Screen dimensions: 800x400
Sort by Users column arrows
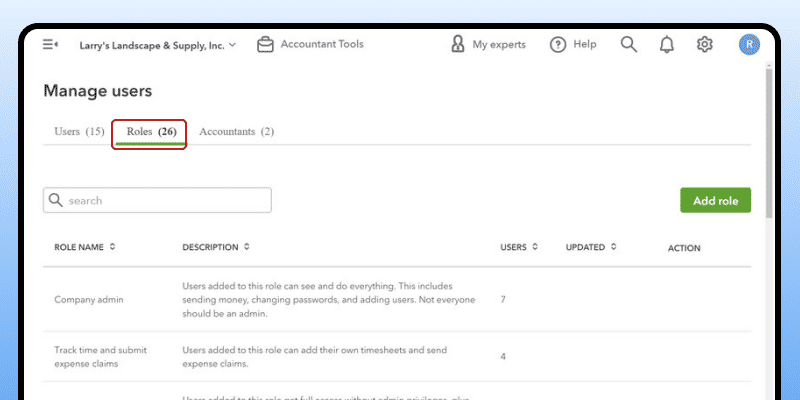pyautogui.click(x=535, y=246)
